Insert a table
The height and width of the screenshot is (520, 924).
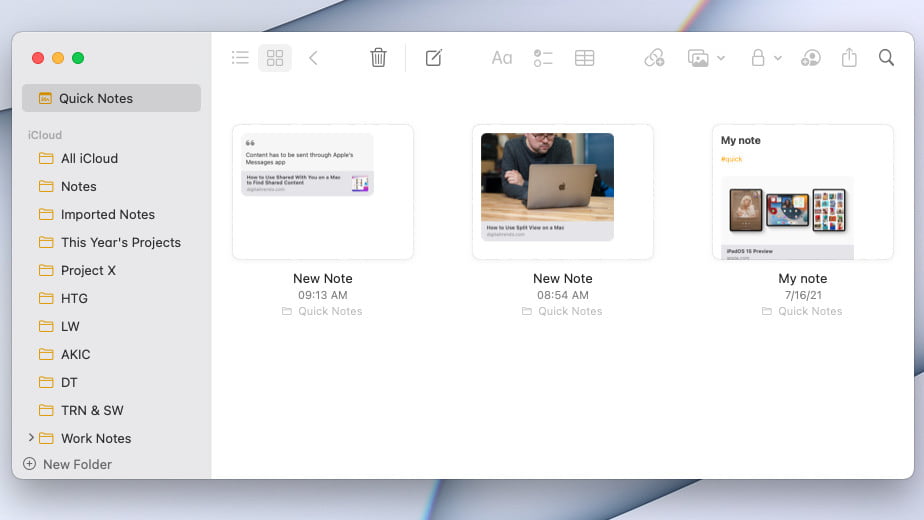[585, 58]
